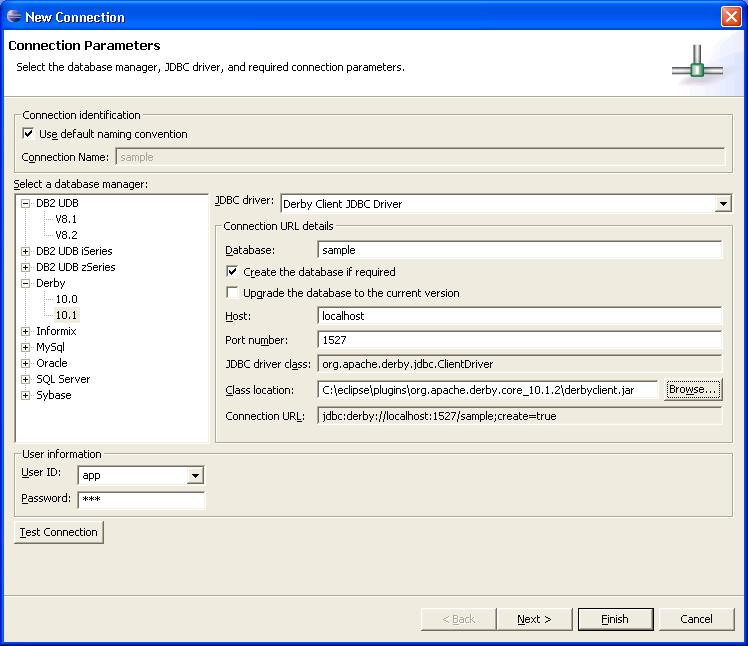Toggle Create the database if required

tap(232, 271)
